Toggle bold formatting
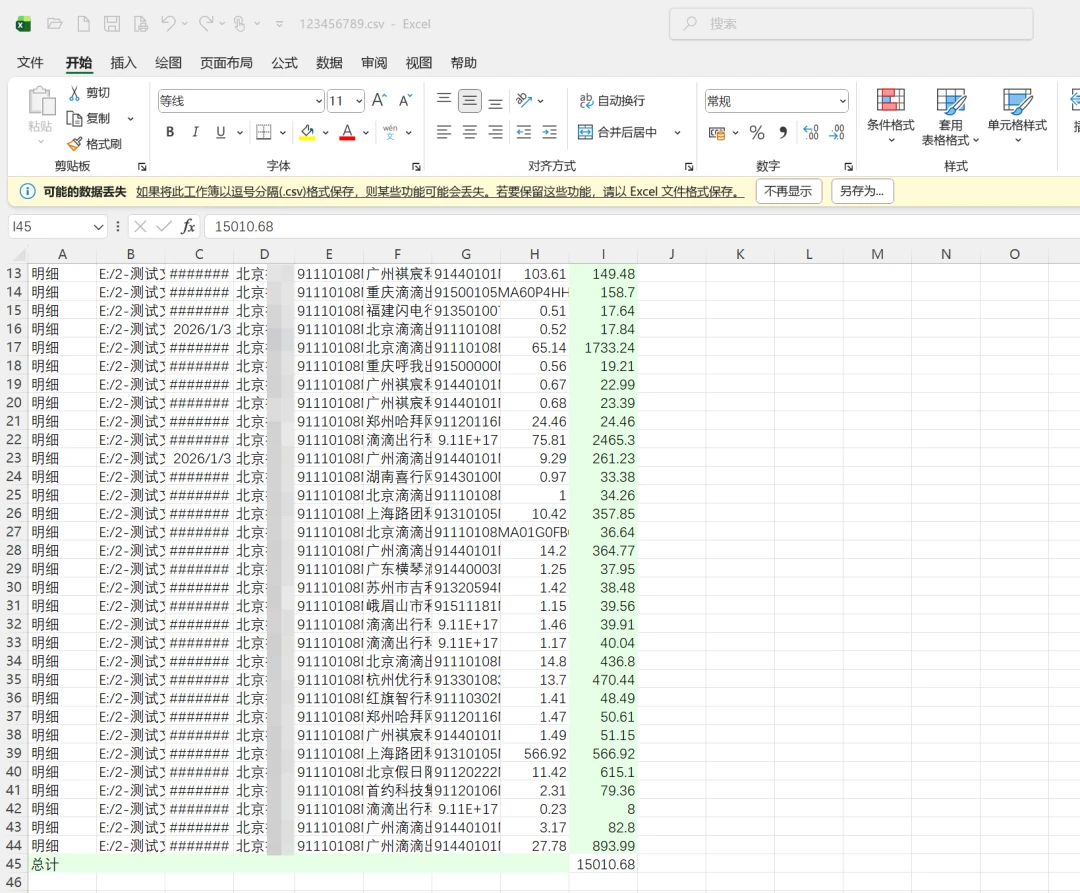Screen dimensions: 1080x893 (x=170, y=131)
